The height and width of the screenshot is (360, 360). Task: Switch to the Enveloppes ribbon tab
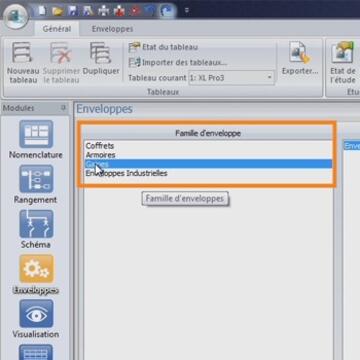point(112,29)
